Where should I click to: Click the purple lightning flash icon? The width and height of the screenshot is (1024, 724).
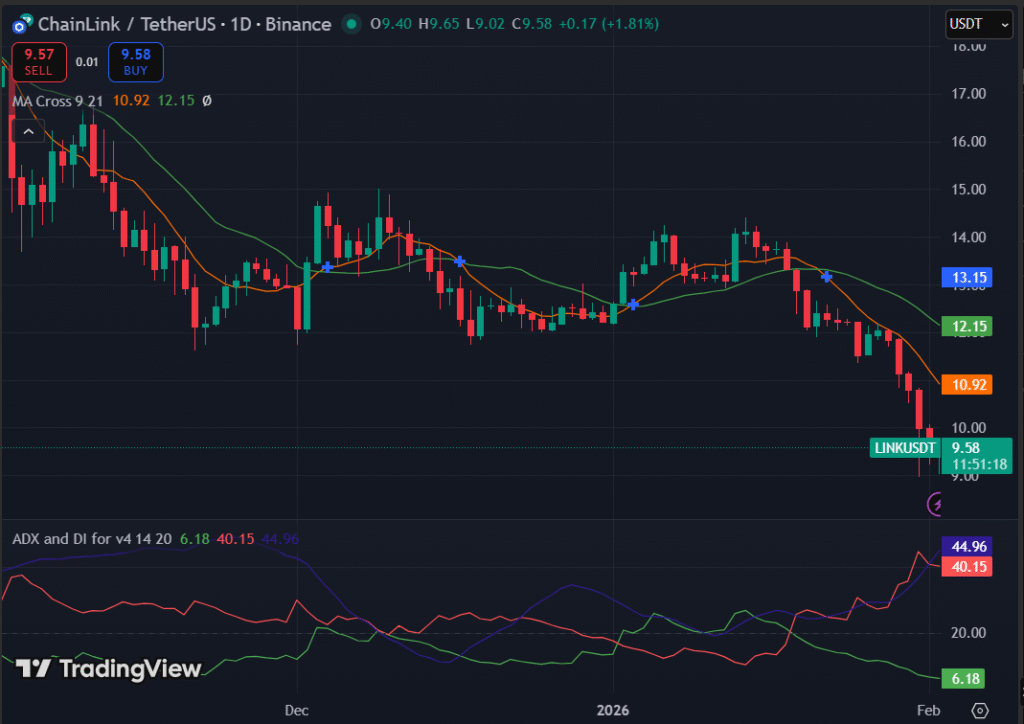936,504
